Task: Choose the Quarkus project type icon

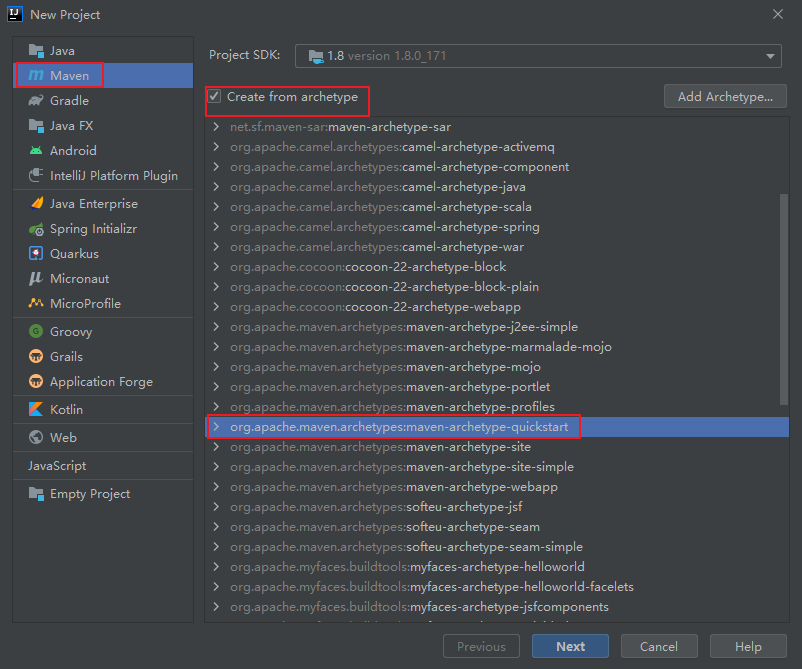Action: 36,254
